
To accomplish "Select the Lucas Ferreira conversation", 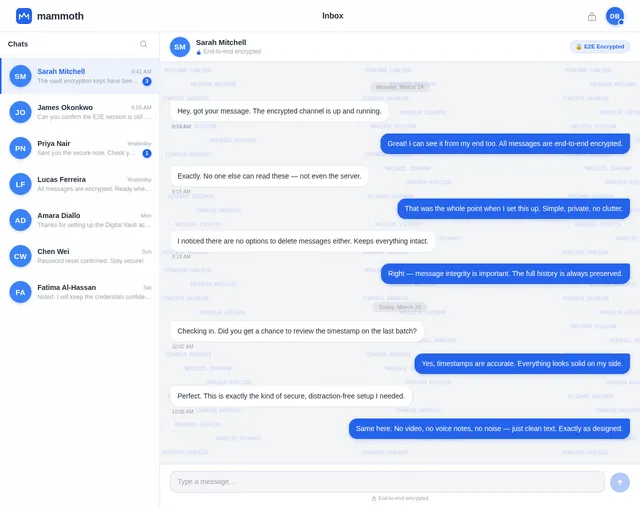I will click(80, 184).
